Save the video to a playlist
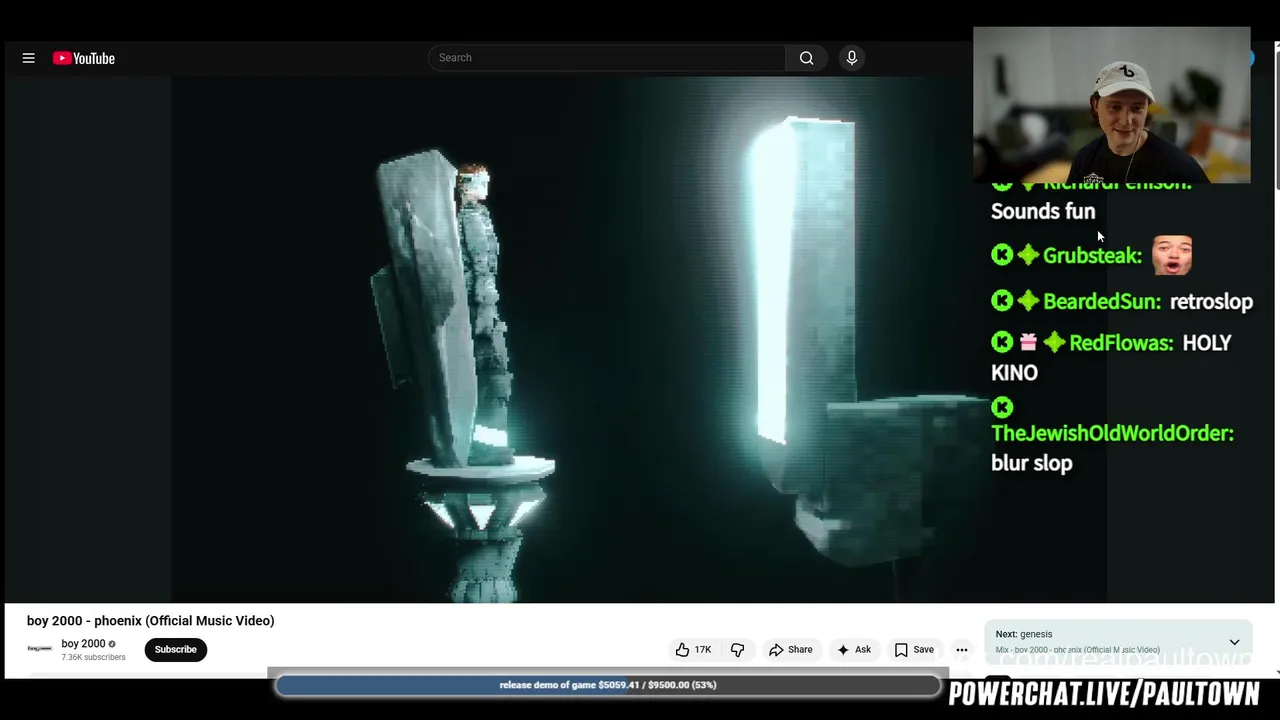Screen dimensions: 1280x720 pyautogui.click(x=914, y=649)
